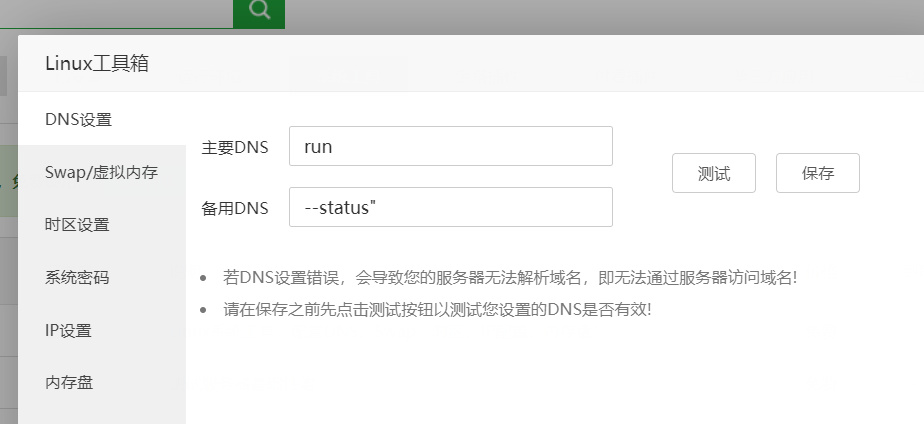Click the 备用DNS label
This screenshot has height=424, width=924.
(x=235, y=208)
